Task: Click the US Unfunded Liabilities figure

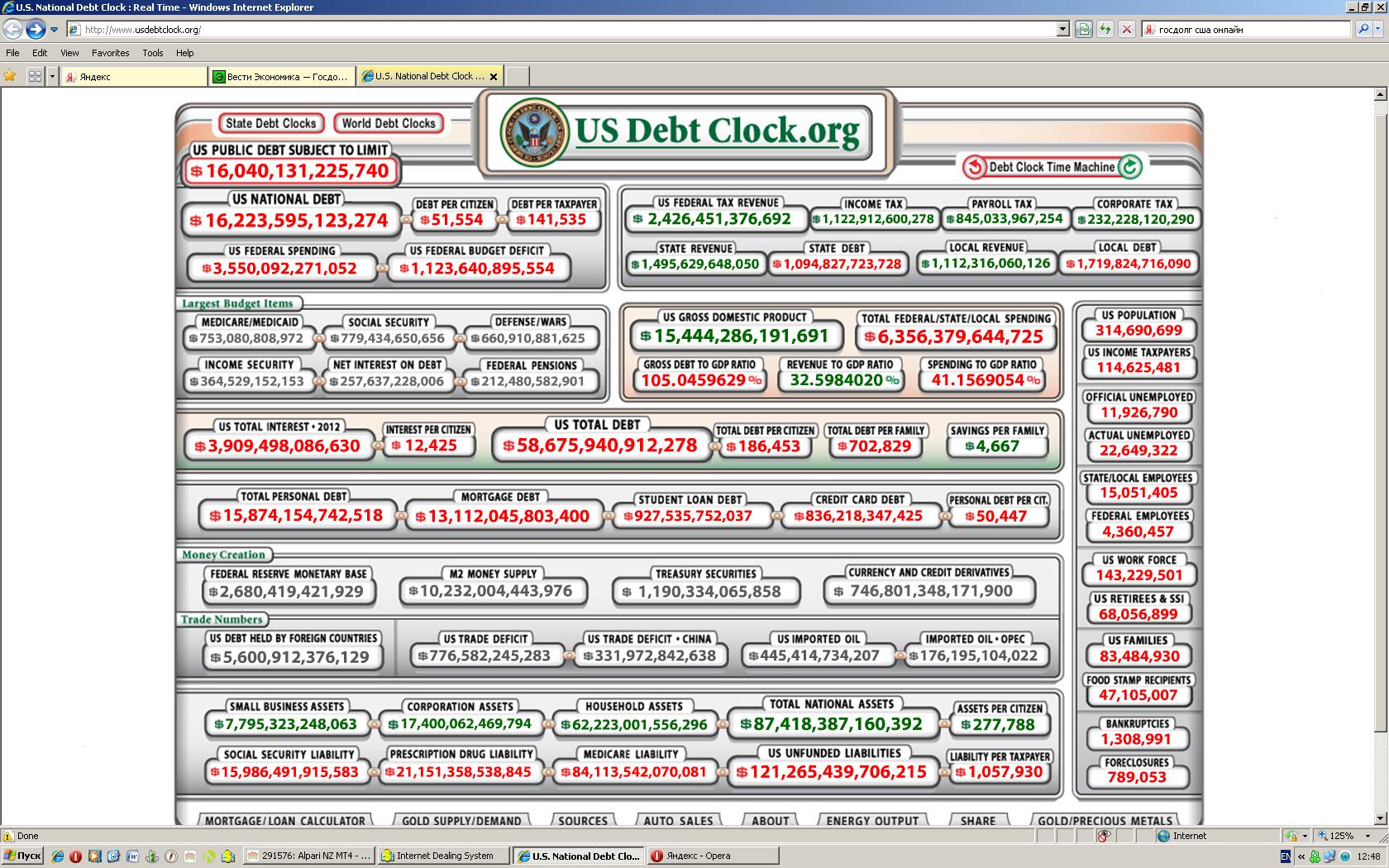Action: (832, 772)
